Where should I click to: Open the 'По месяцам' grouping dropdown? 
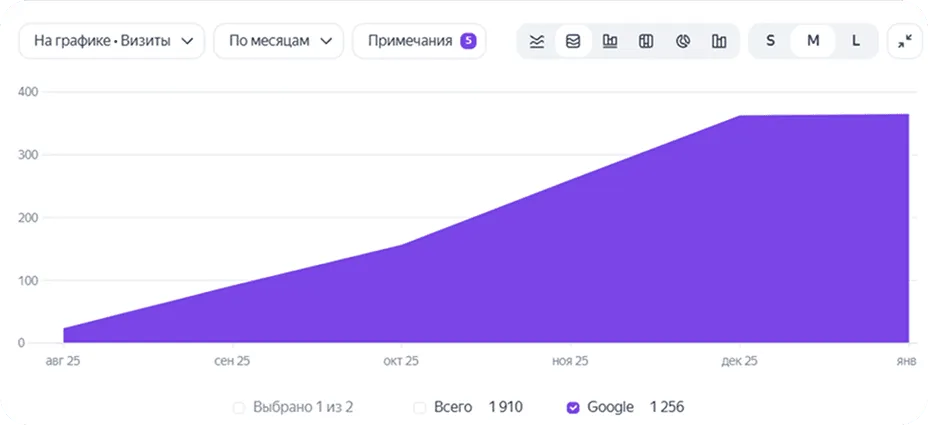click(279, 41)
